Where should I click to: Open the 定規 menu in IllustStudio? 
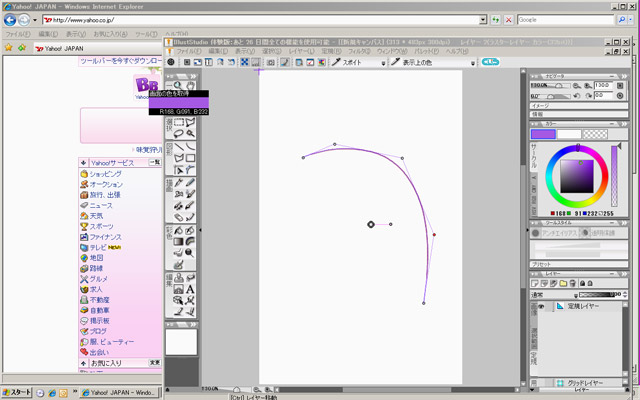click(x=331, y=51)
